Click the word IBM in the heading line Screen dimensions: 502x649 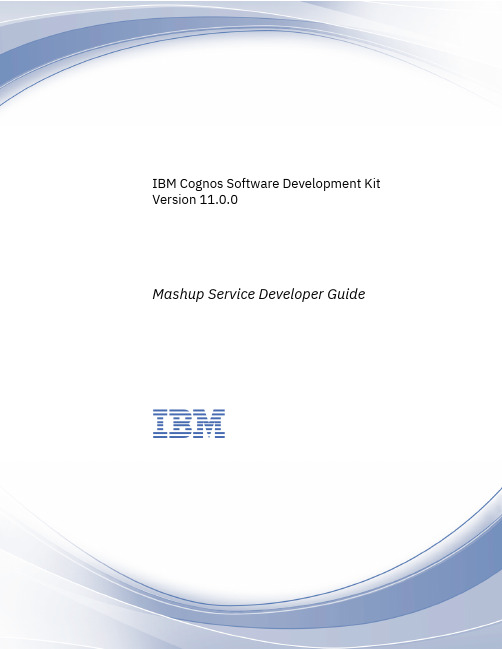tap(164, 183)
